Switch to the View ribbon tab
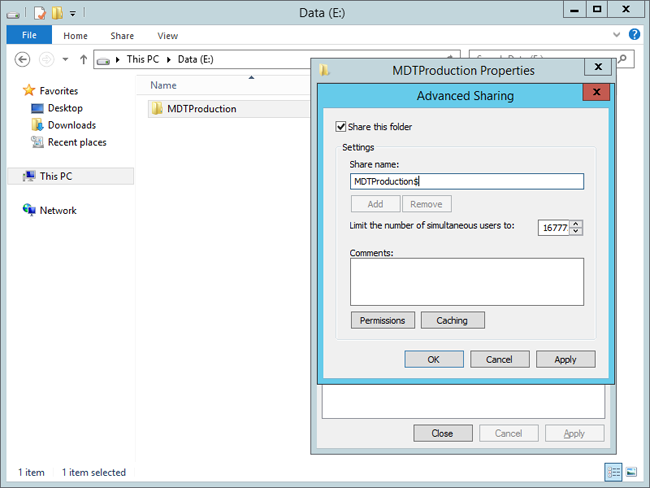Image resolution: width=650 pixels, height=488 pixels. click(167, 36)
